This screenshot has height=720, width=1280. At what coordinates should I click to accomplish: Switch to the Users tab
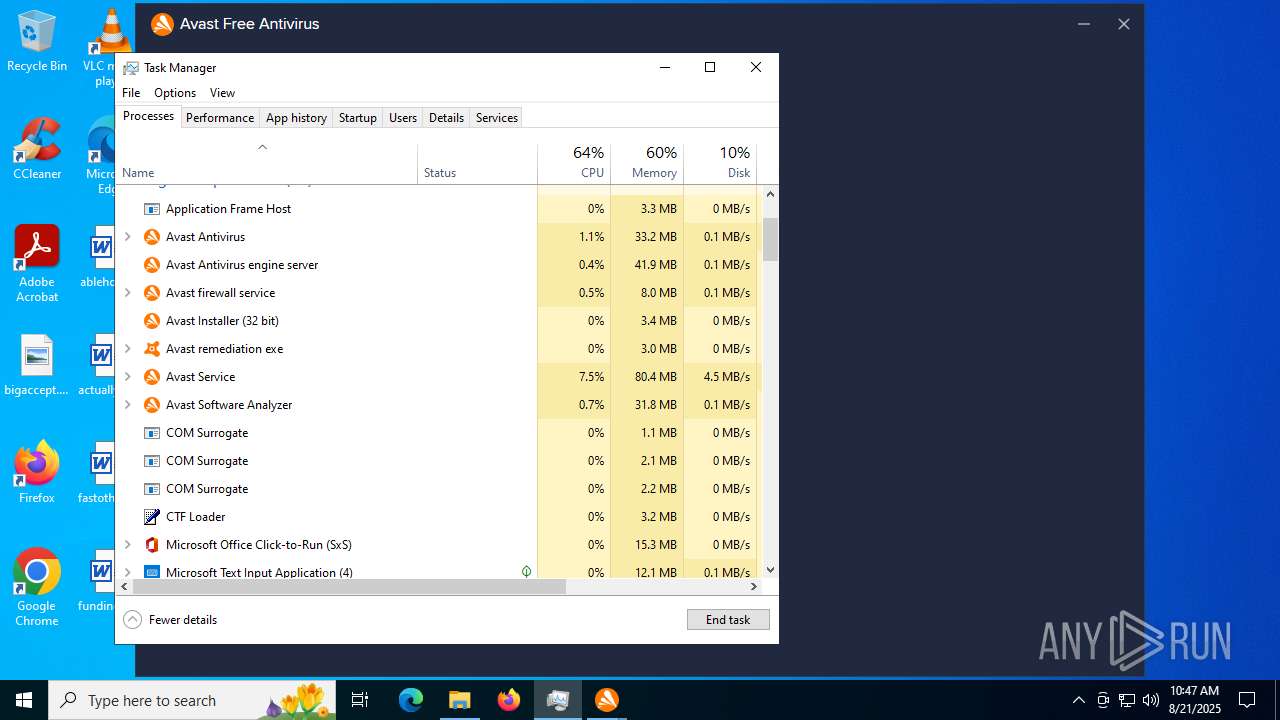click(403, 118)
